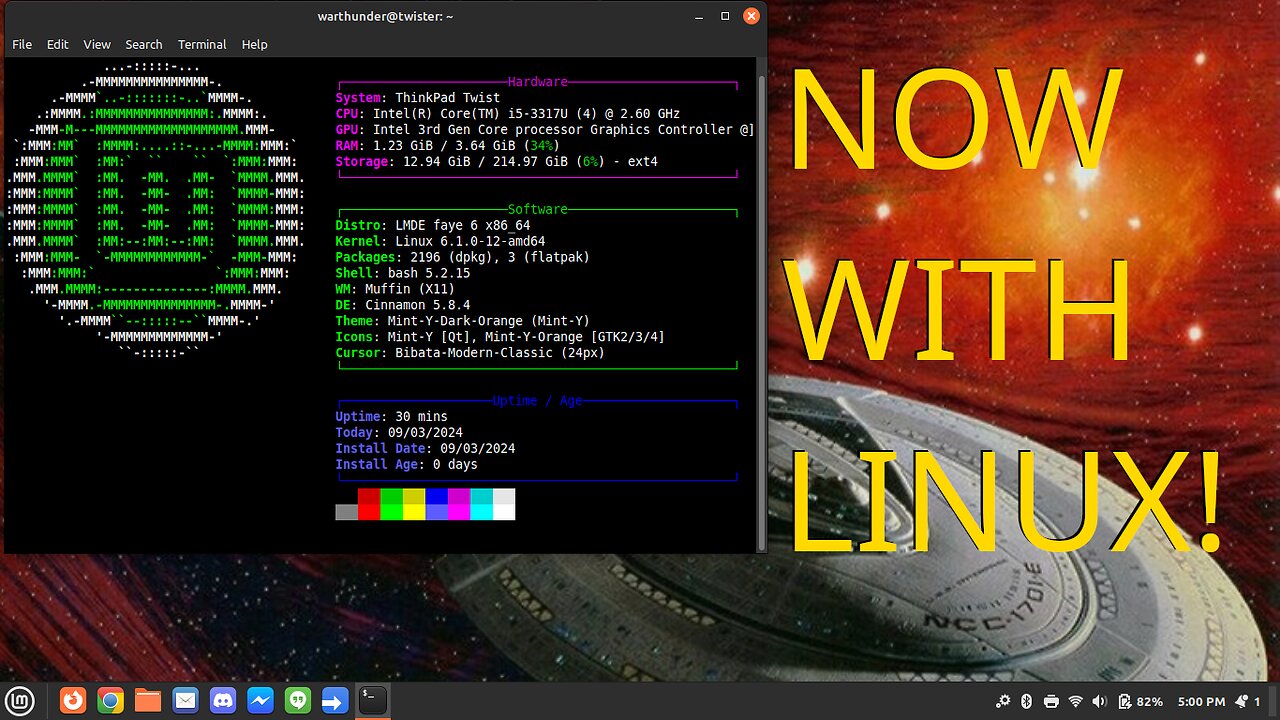
Task: Open the Help menu in terminal
Action: pyautogui.click(x=255, y=44)
